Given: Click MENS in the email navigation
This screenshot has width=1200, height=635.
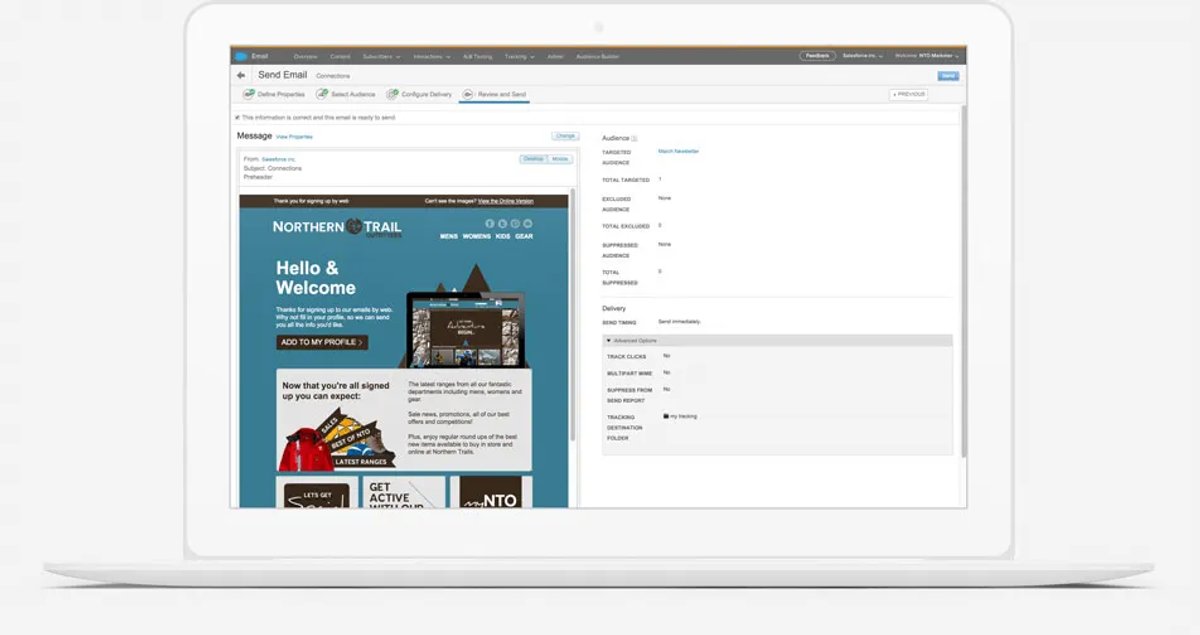Looking at the screenshot, I should (x=448, y=237).
